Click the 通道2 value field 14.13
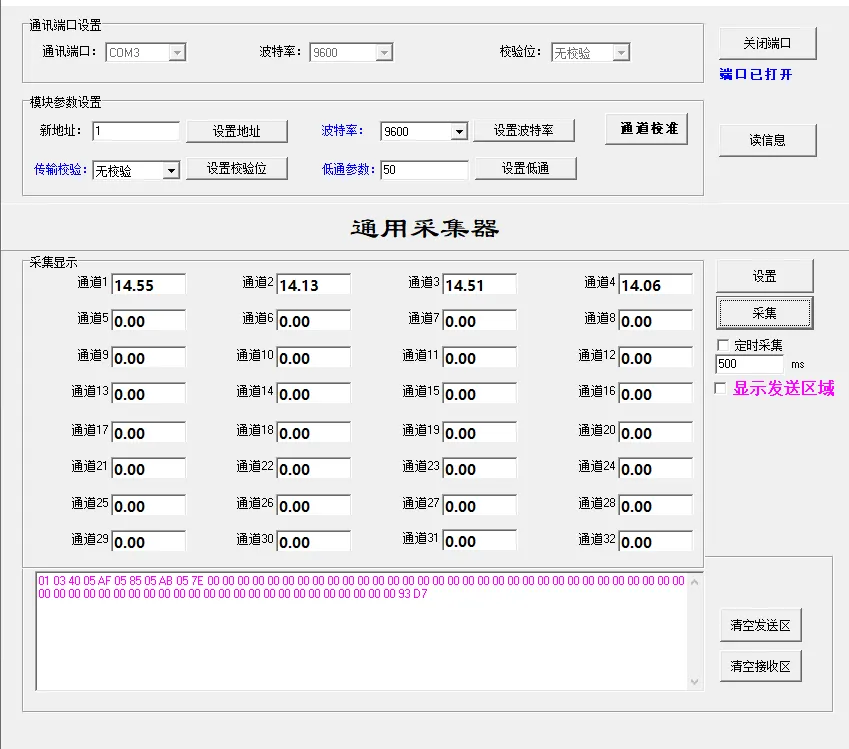This screenshot has height=749, width=849. coord(314,285)
